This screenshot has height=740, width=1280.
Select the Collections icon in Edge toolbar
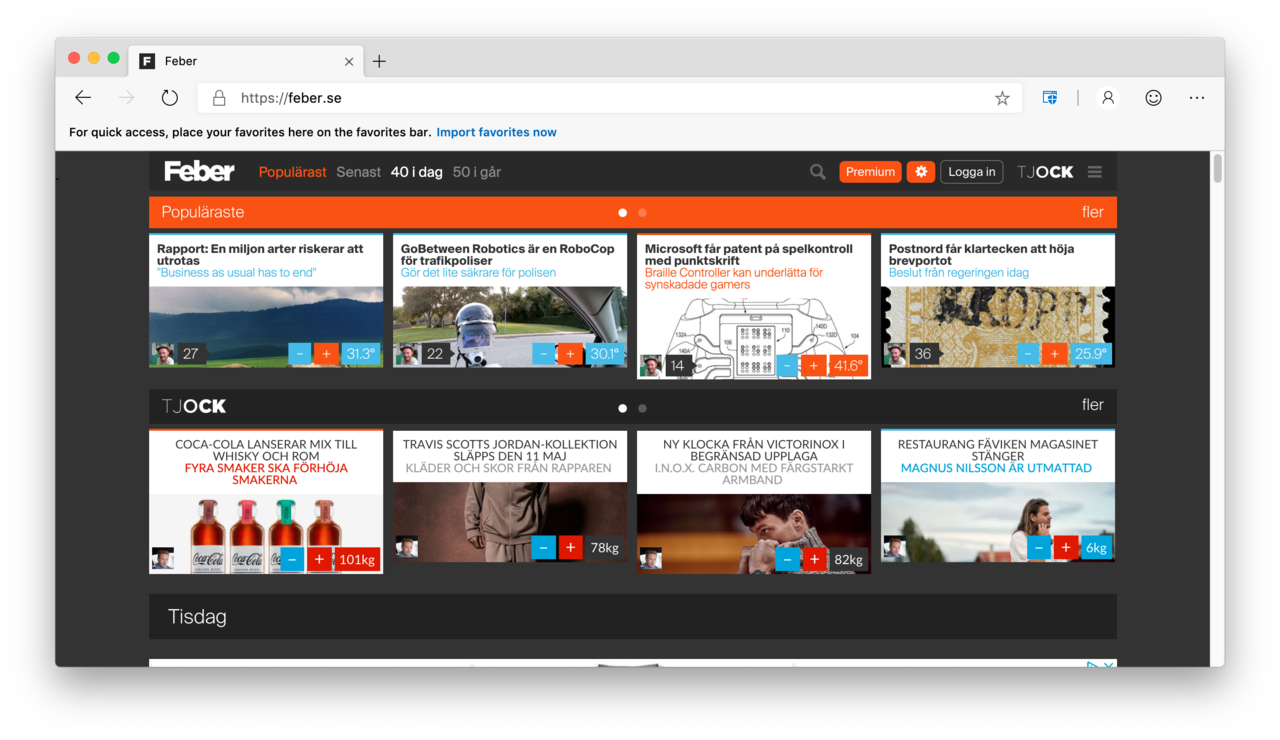coord(1049,97)
